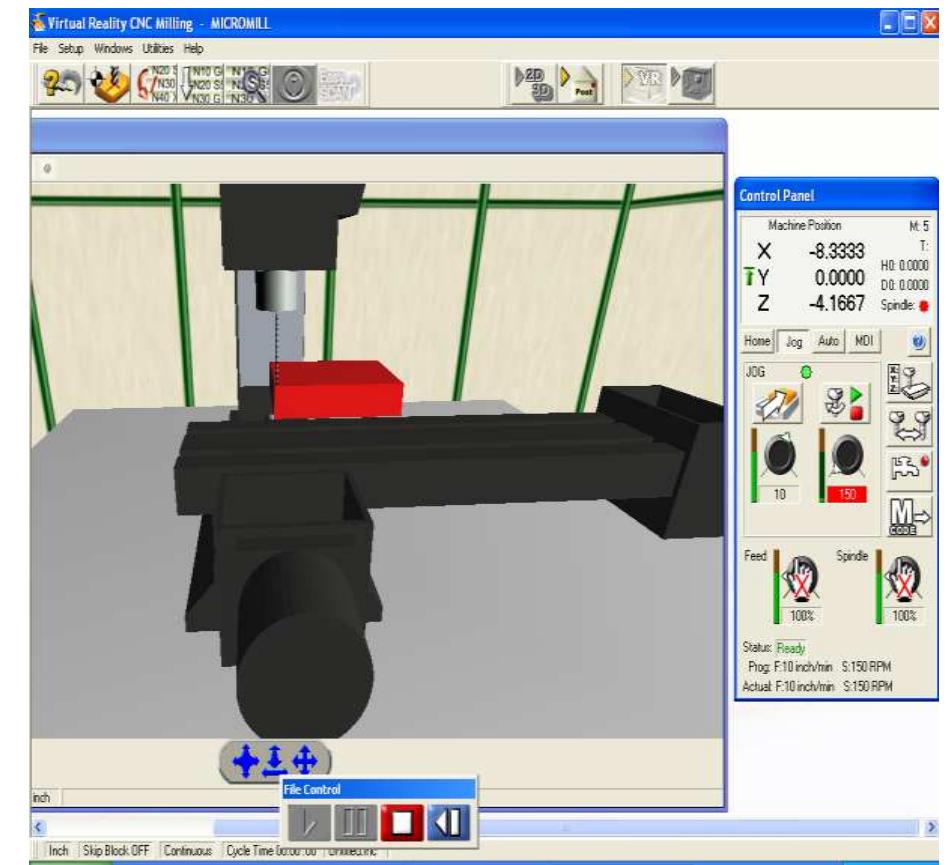Click the jog spindle speed dial
This screenshot has width=949, height=865.
[x=847, y=455]
